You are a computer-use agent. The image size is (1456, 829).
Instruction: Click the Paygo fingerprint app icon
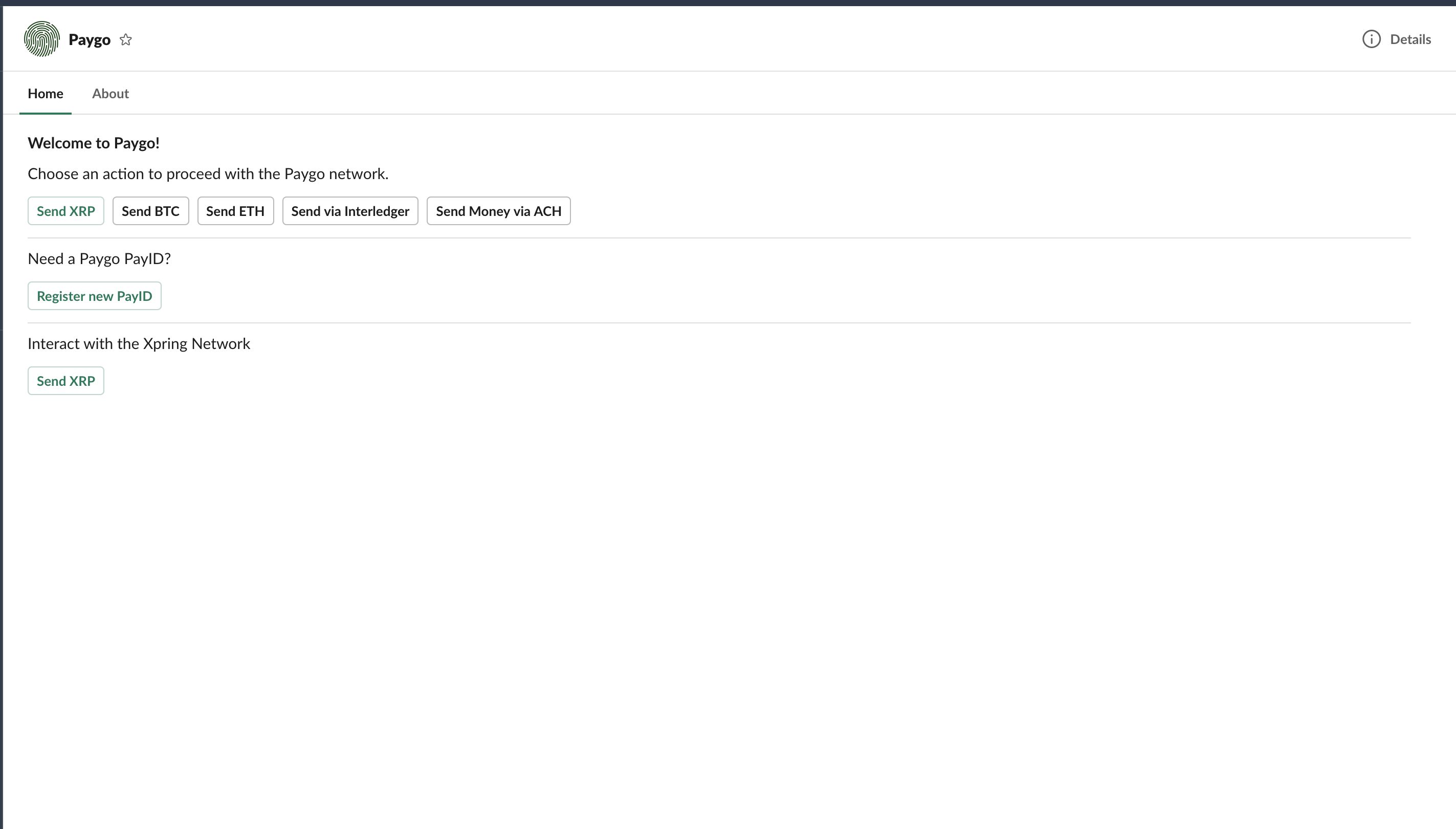pos(41,39)
